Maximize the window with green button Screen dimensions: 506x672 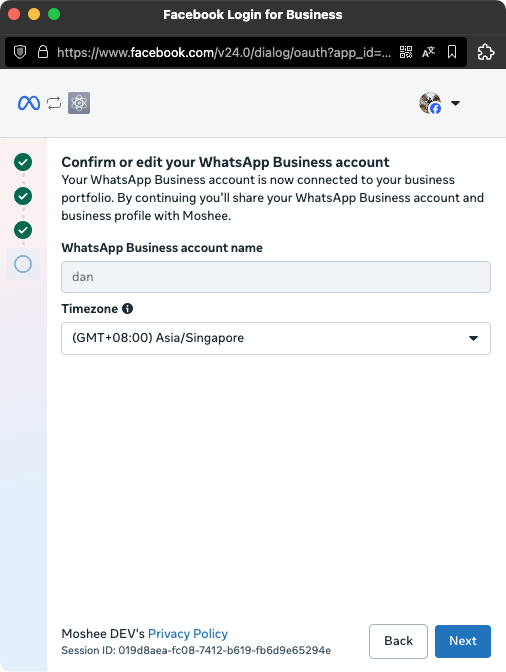click(54, 14)
